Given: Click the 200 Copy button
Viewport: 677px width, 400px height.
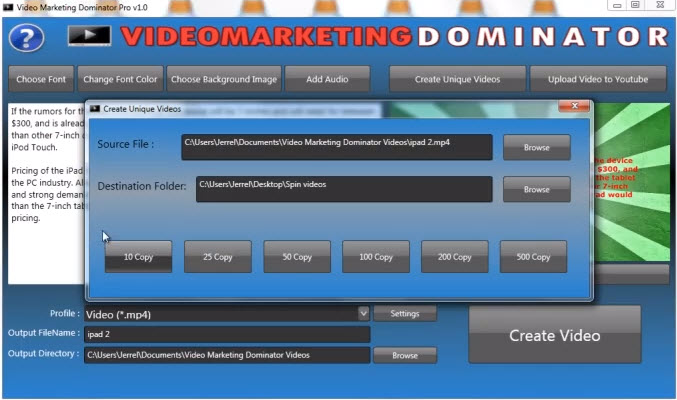Looking at the screenshot, I should (x=455, y=257).
